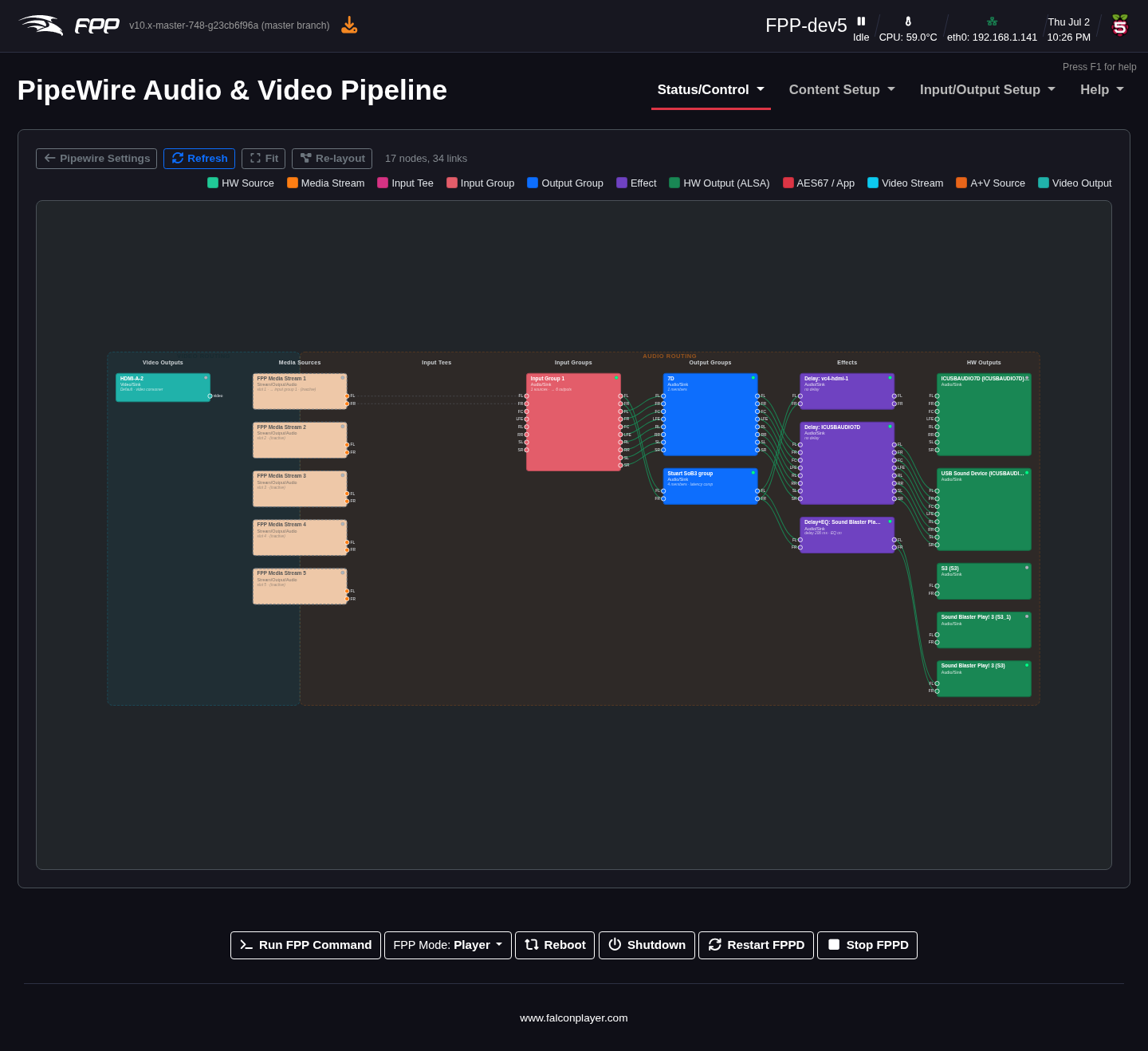Screen dimensions: 1148x1051
Task: Select the Delay: vc4-hdmi-1 effect node
Action: point(847,392)
